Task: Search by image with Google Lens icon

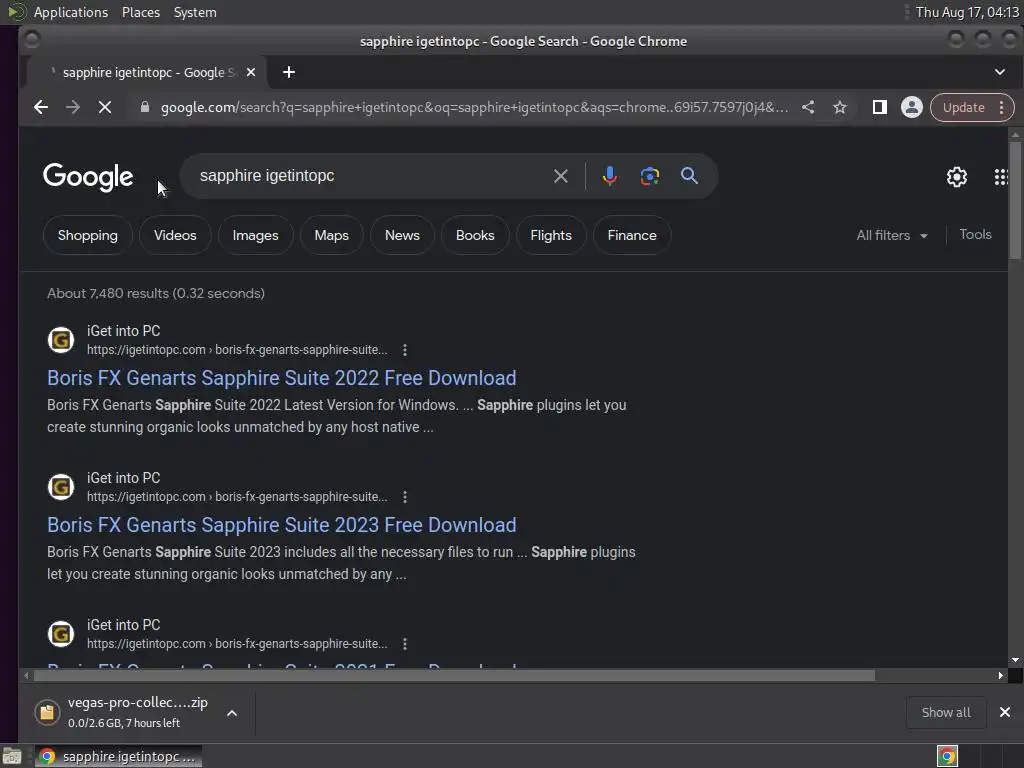Action: tap(650, 176)
